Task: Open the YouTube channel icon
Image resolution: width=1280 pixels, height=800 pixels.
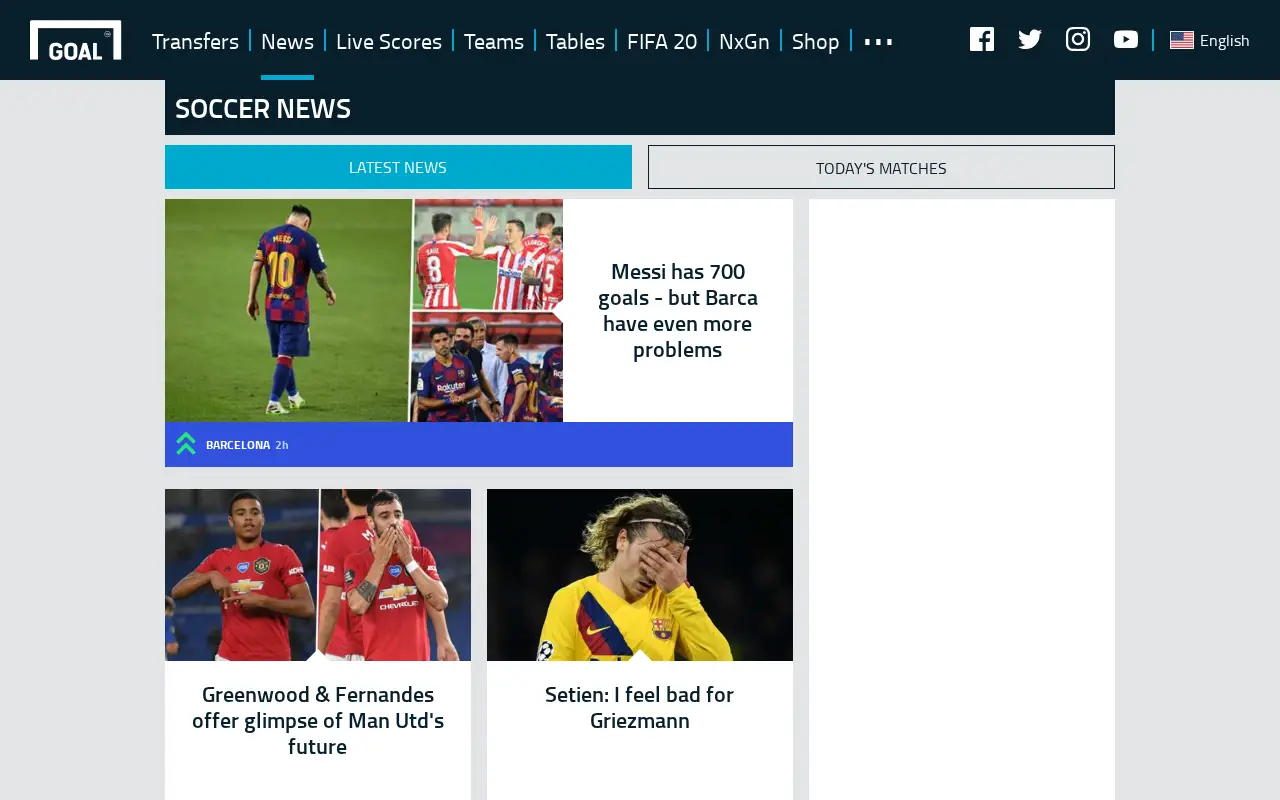Action: pyautogui.click(x=1126, y=39)
